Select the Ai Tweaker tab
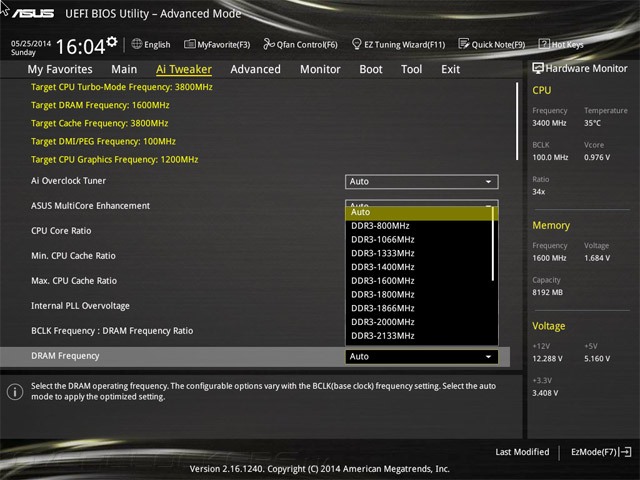 [184, 69]
